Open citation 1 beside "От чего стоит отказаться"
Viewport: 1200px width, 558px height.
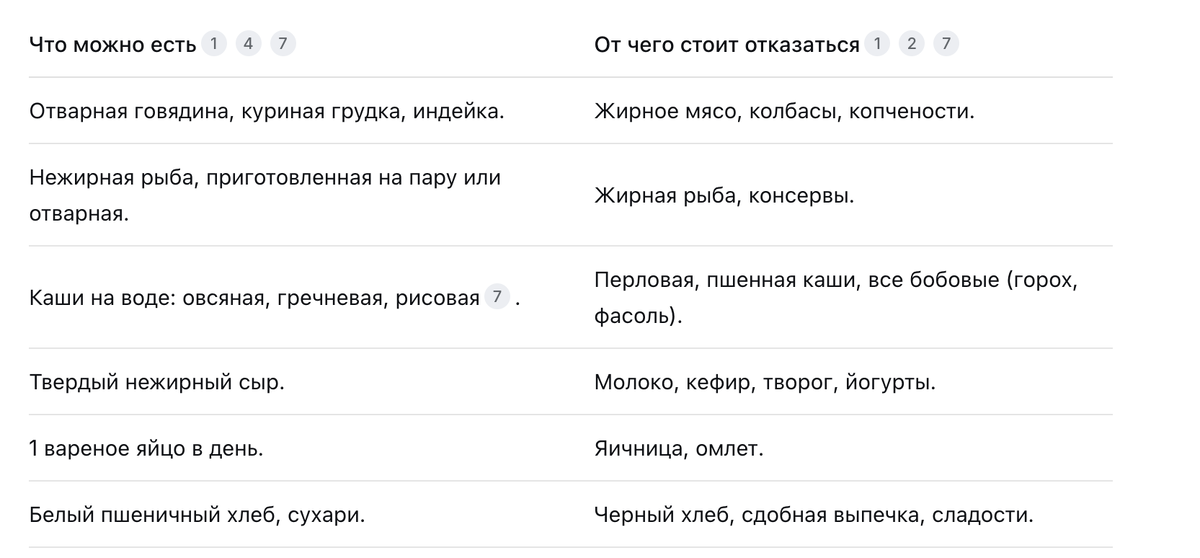click(x=877, y=43)
